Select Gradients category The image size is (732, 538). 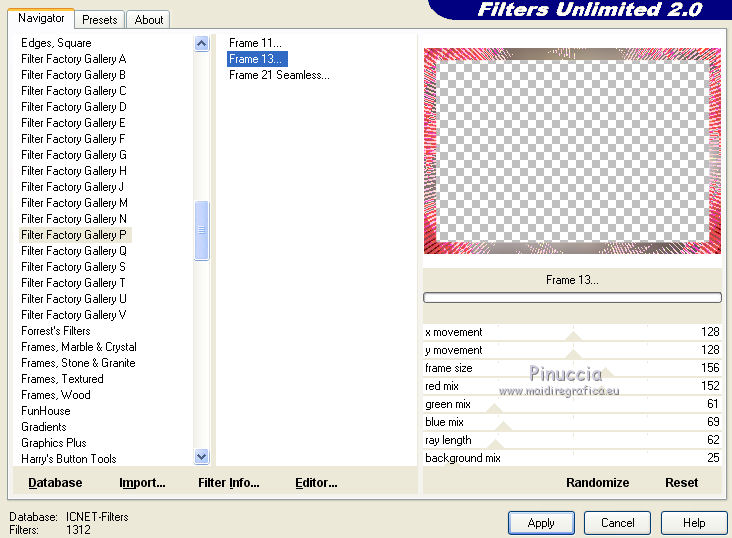tap(43, 426)
